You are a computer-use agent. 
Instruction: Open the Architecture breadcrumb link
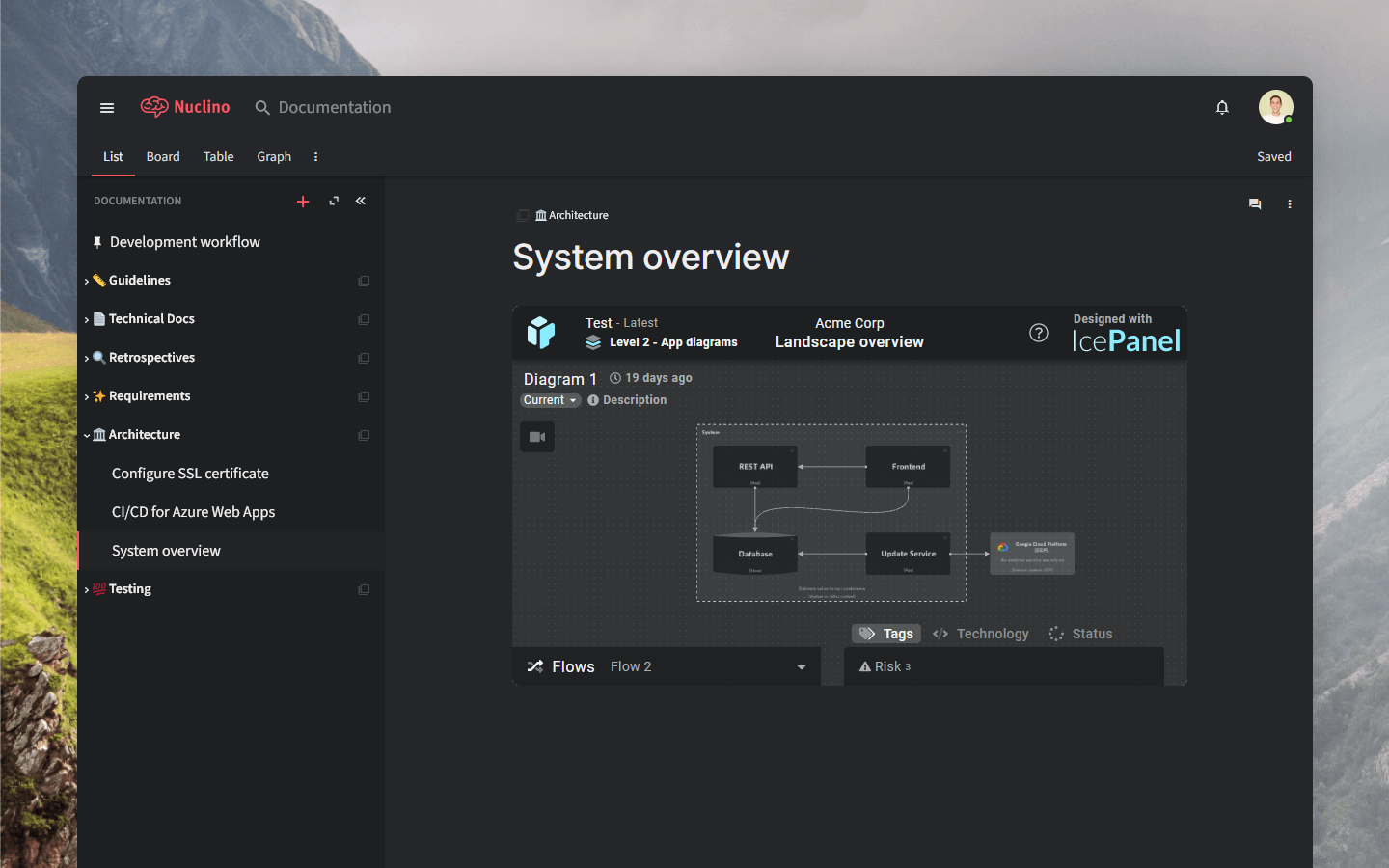(x=572, y=215)
